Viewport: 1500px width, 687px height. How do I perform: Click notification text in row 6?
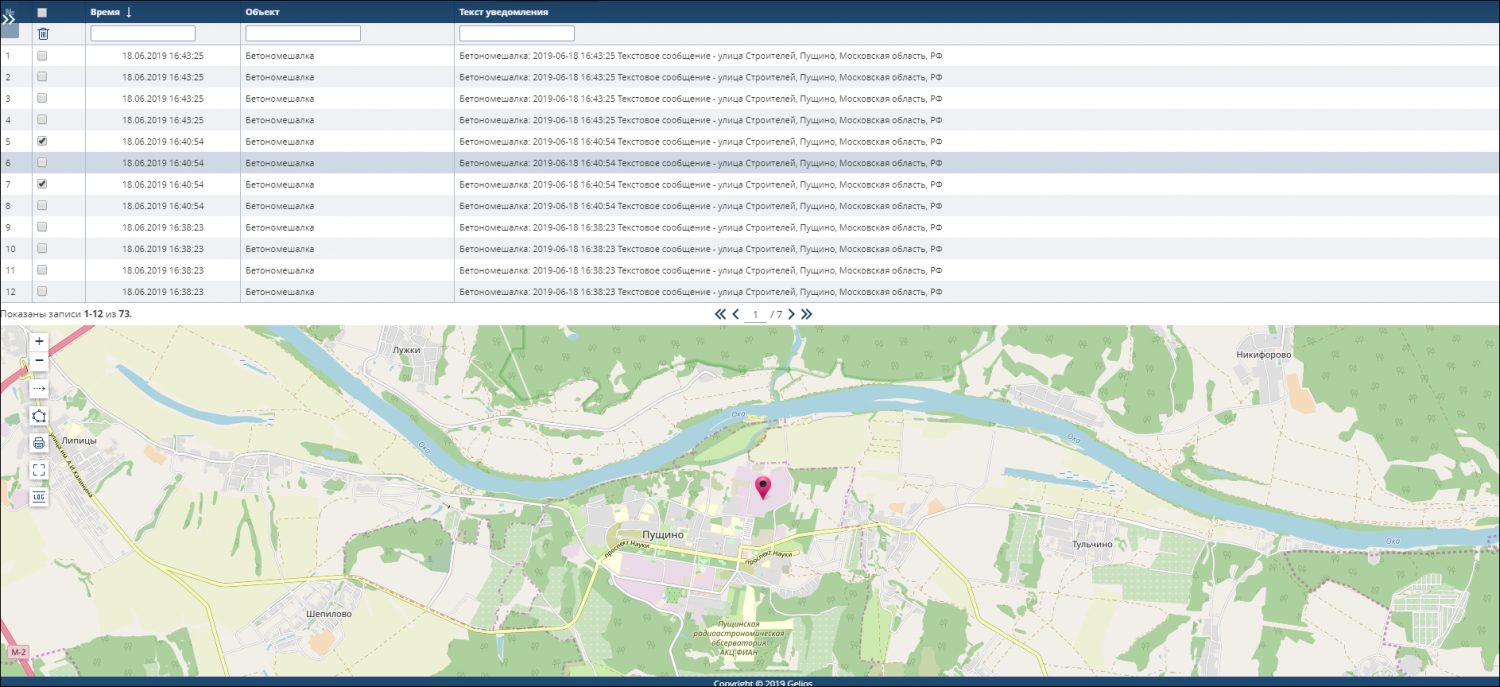click(700, 163)
